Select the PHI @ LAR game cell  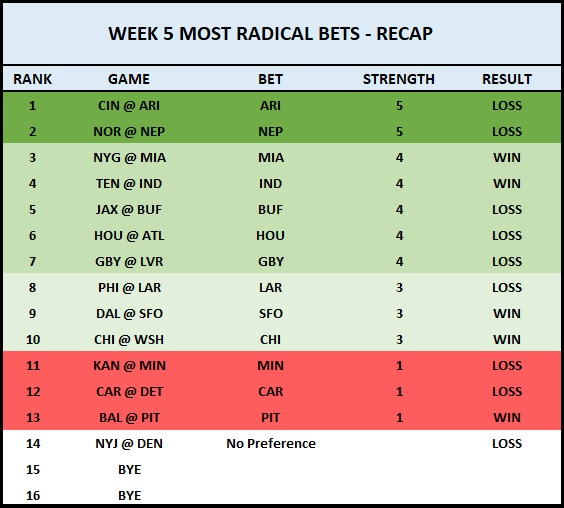[129, 287]
